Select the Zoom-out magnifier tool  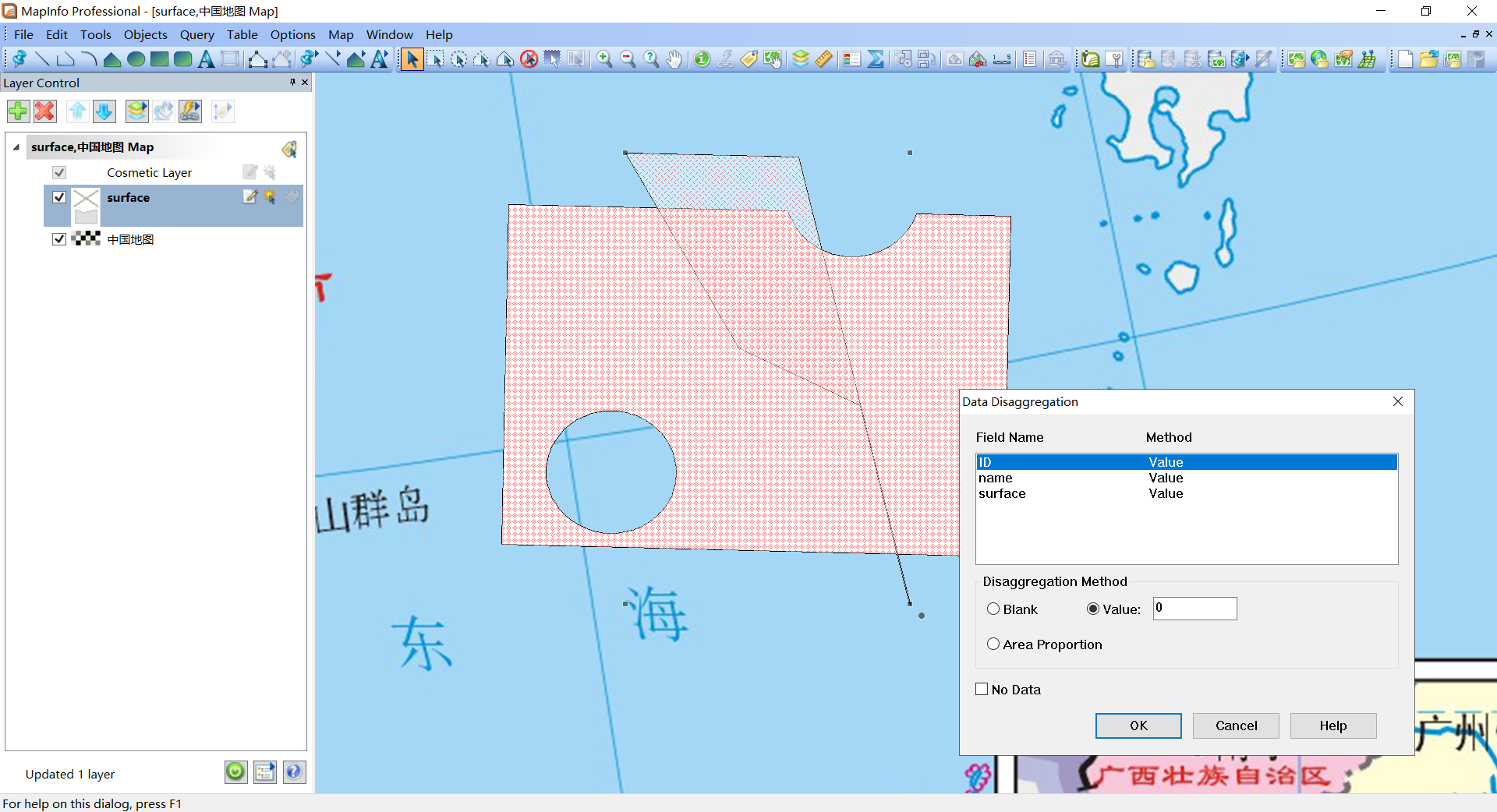click(628, 59)
